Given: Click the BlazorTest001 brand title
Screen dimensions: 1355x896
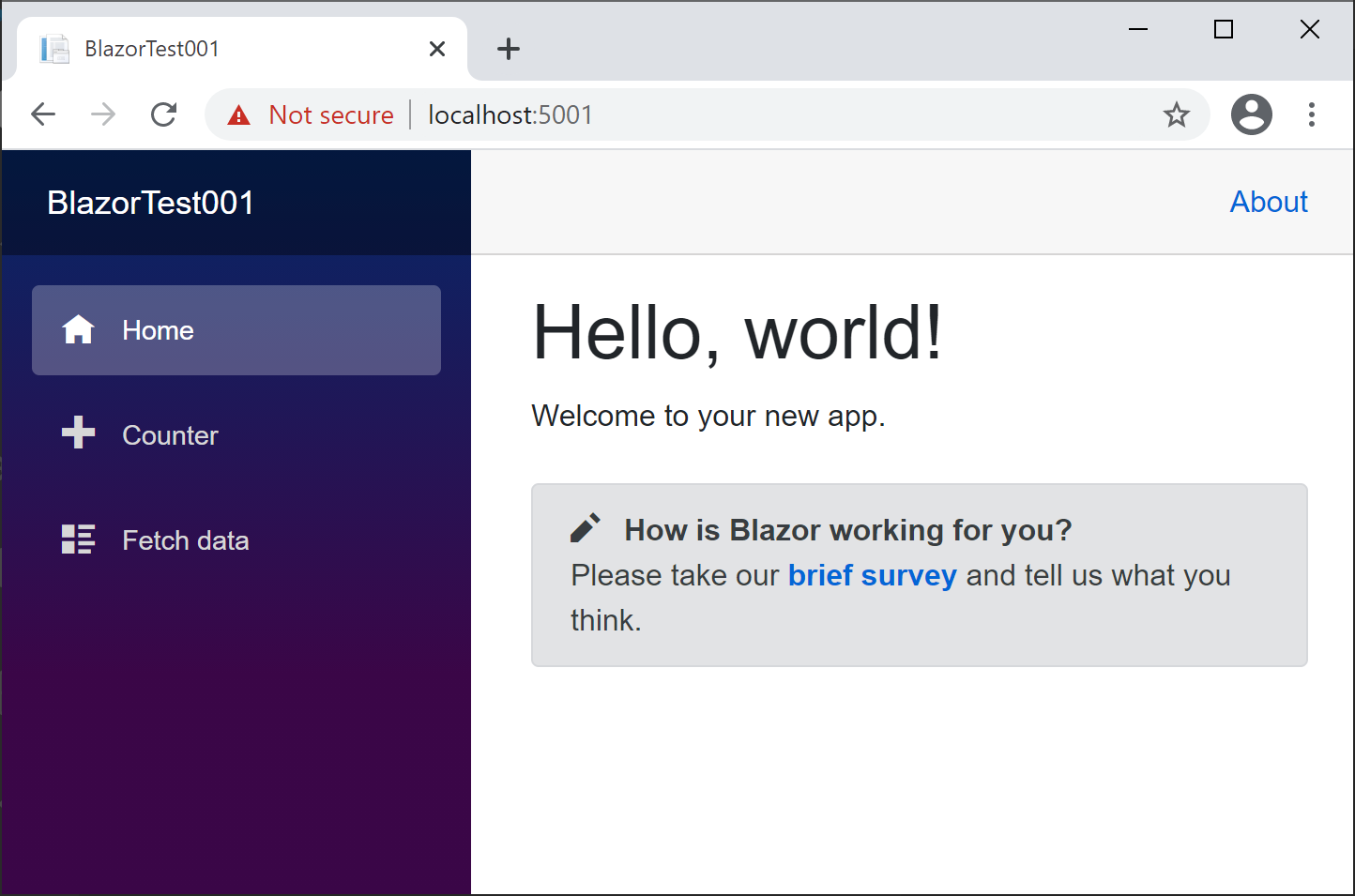Looking at the screenshot, I should [150, 203].
